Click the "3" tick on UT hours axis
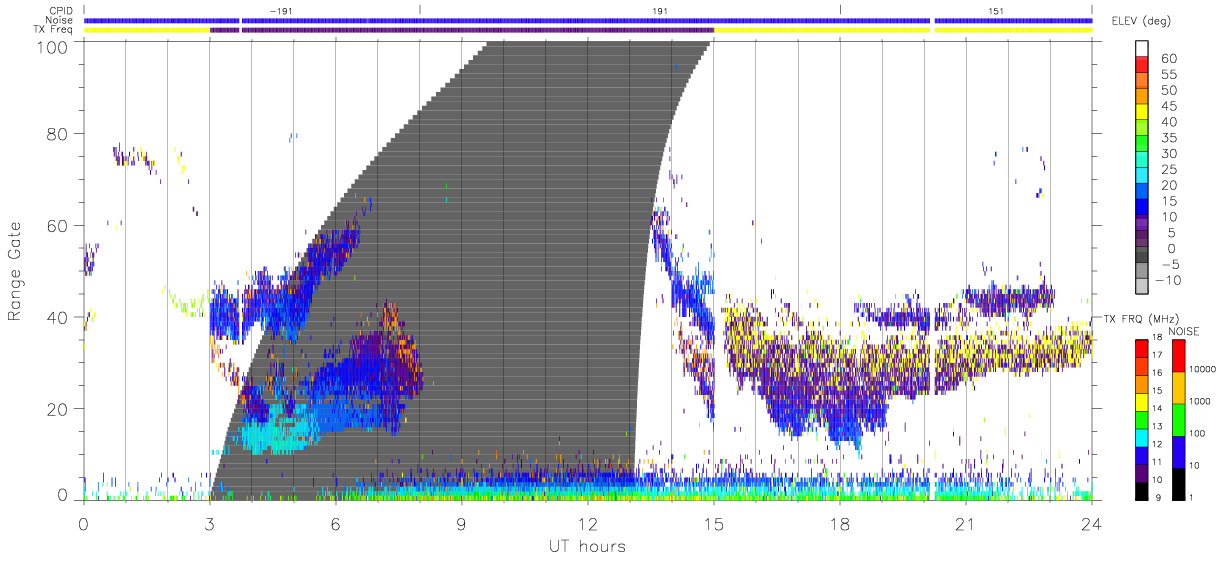 click(210, 524)
